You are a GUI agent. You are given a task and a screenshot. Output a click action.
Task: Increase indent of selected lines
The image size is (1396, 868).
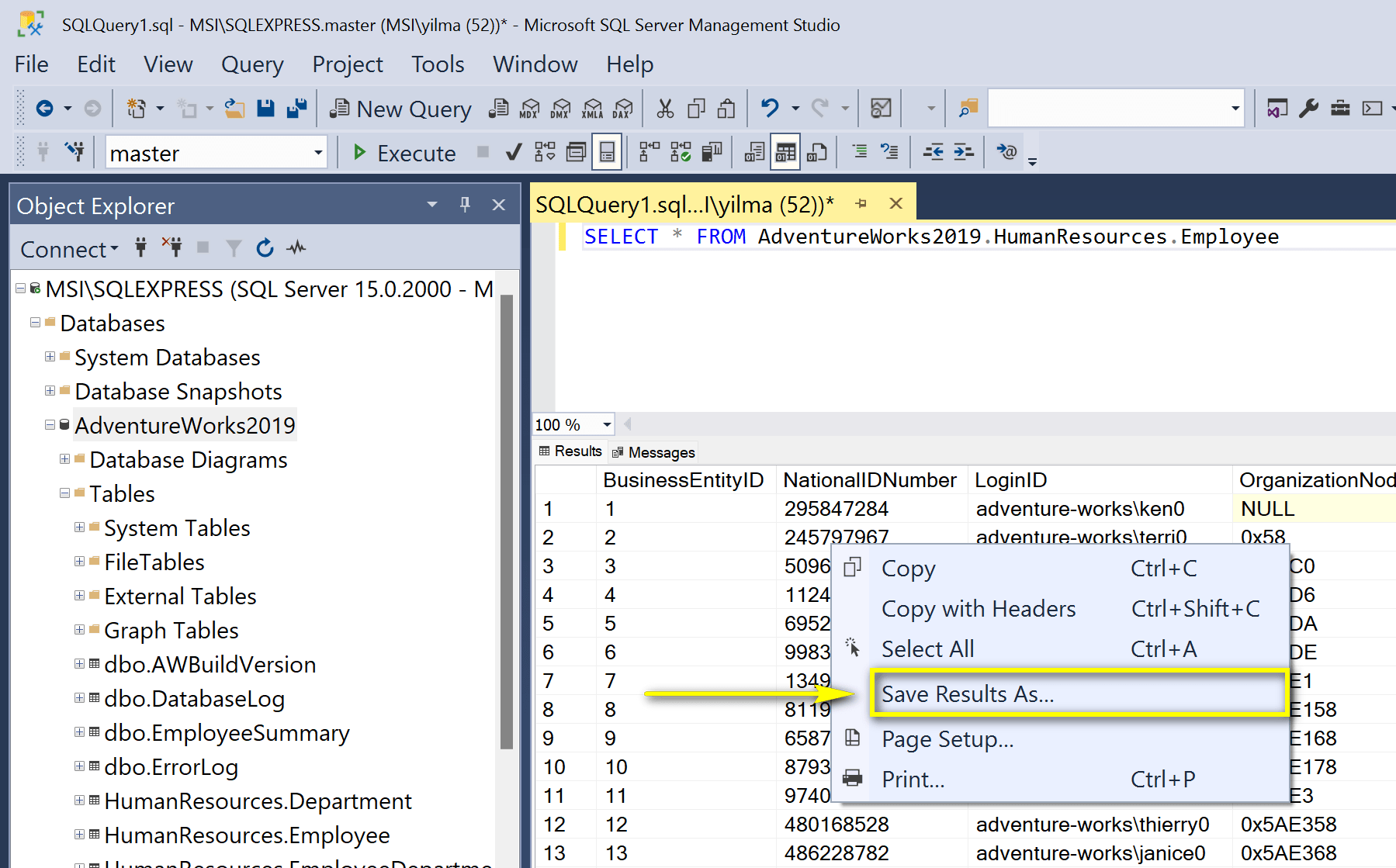(963, 152)
